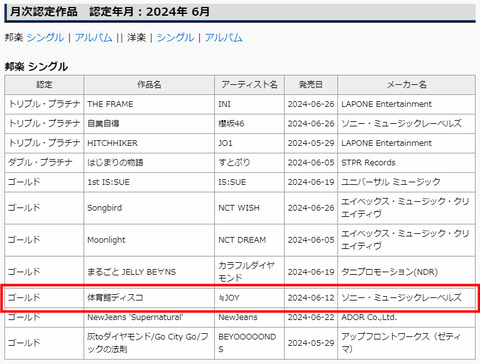This screenshot has height=364, width=480.
Task: Open the 洋楽 アルバム link
Action: pos(223,37)
